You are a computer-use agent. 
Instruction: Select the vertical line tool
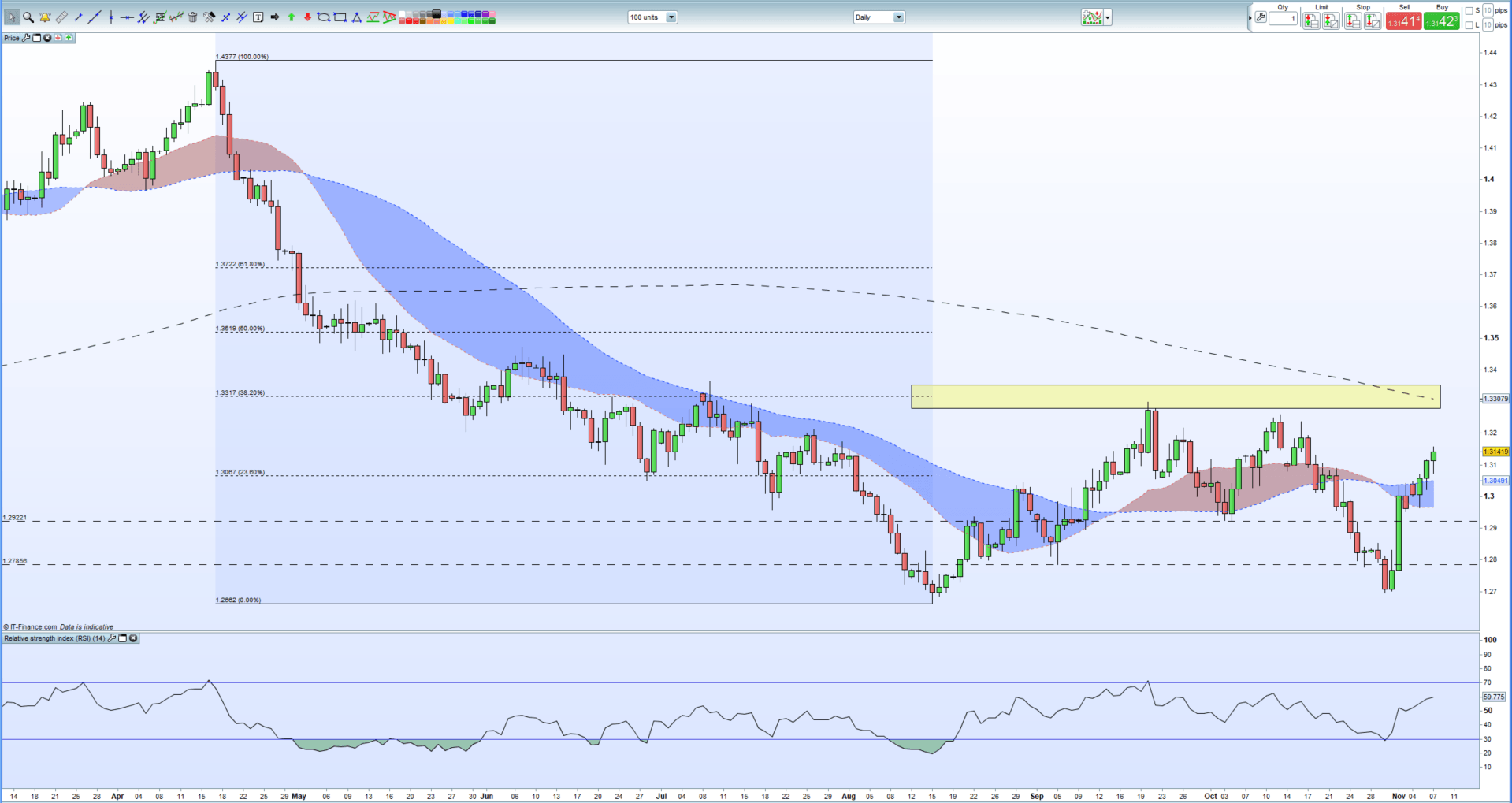[x=111, y=17]
